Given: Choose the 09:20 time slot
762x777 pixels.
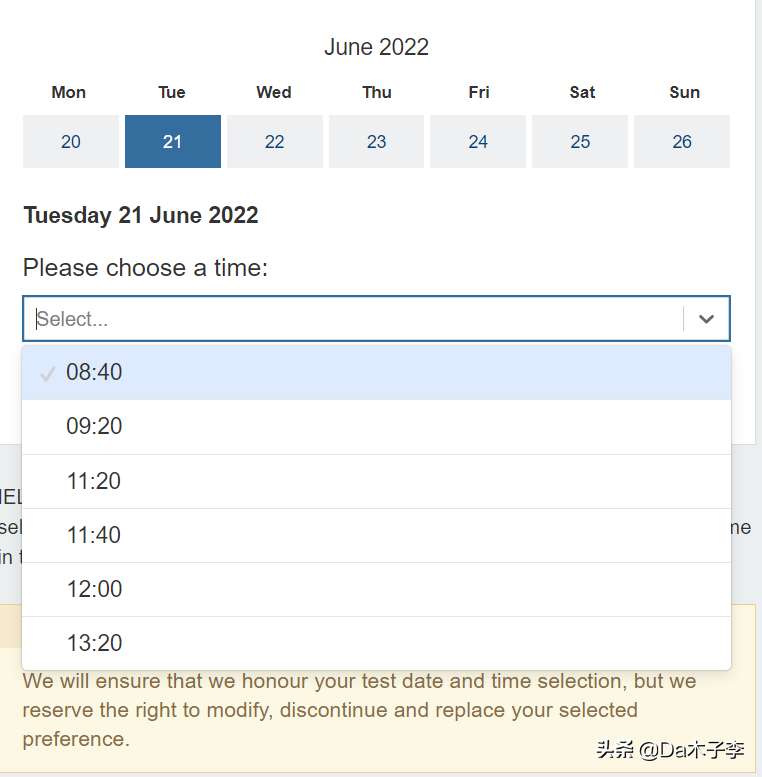Looking at the screenshot, I should tap(377, 427).
